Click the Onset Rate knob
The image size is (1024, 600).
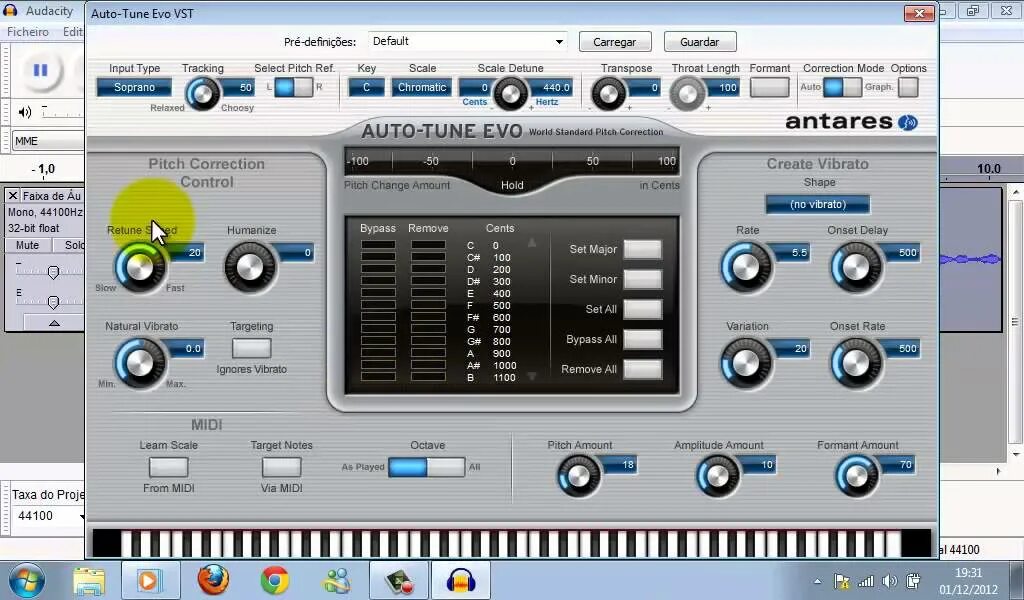pyautogui.click(x=856, y=364)
